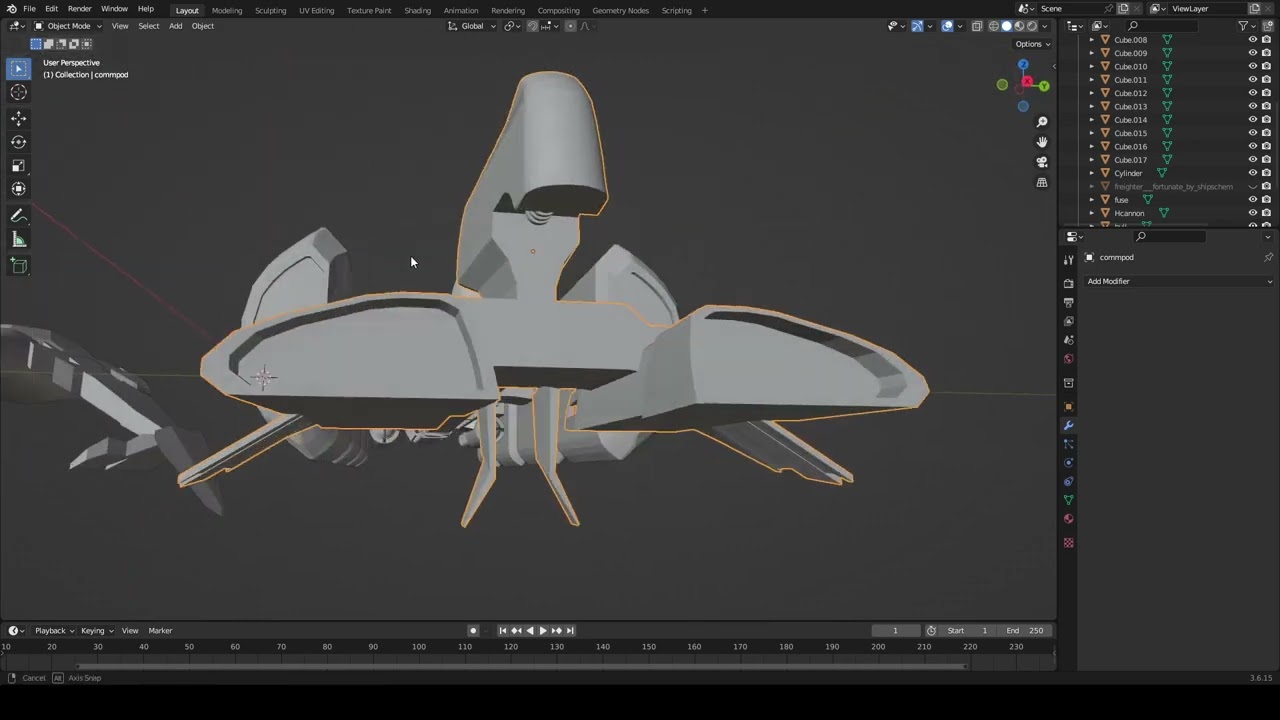1280x720 pixels.
Task: Open Object Constraints properties tab
Action: point(1068,482)
